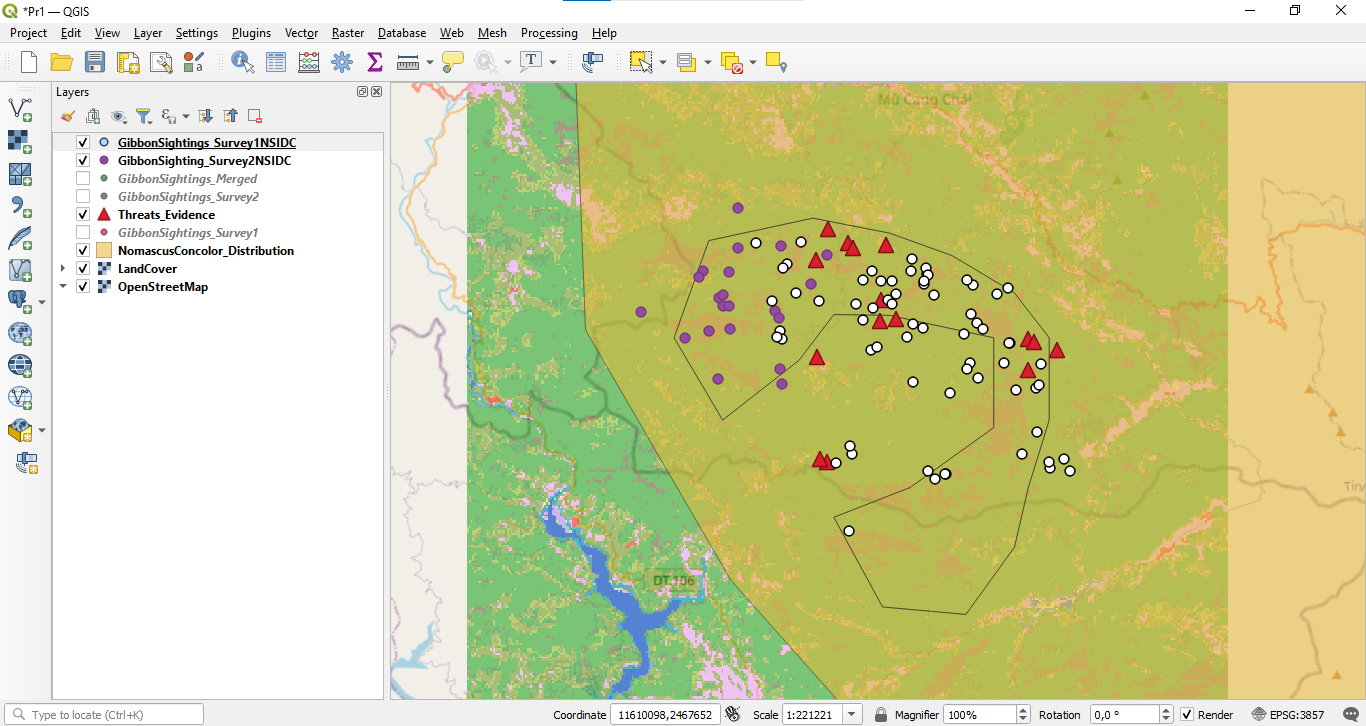The image size is (1366, 726).
Task: Click the Remove Layer icon
Action: (255, 116)
